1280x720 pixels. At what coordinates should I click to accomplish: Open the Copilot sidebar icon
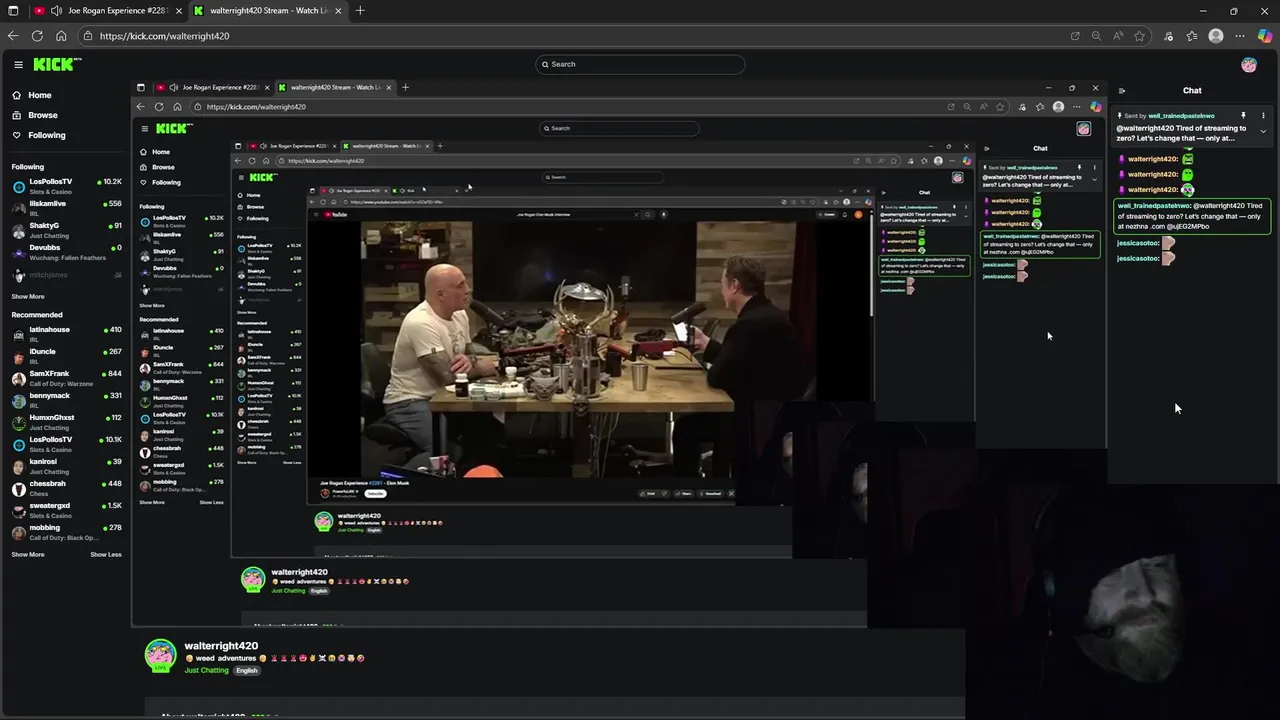pyautogui.click(x=1265, y=36)
